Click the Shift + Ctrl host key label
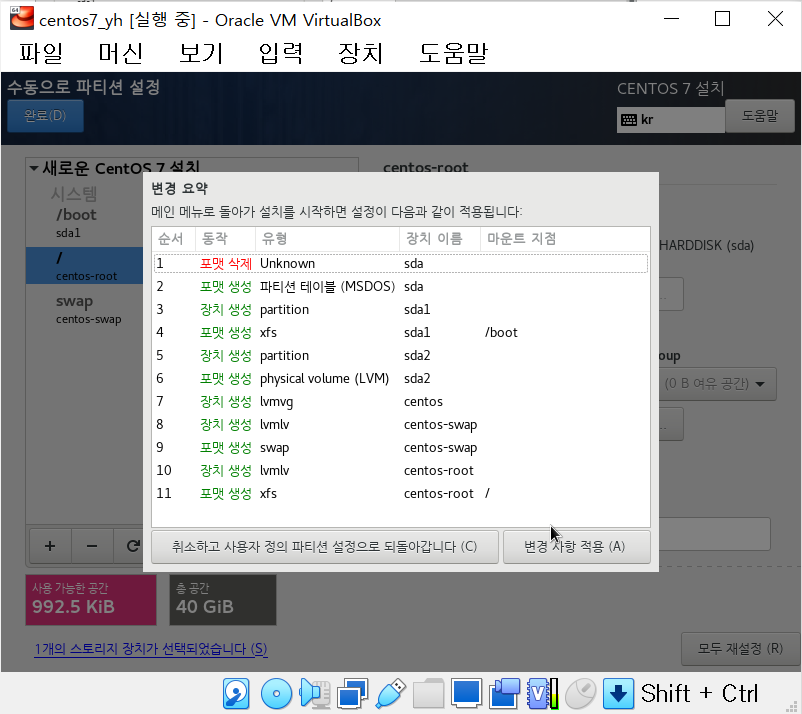Viewport: 802px width, 714px height. tap(699, 694)
